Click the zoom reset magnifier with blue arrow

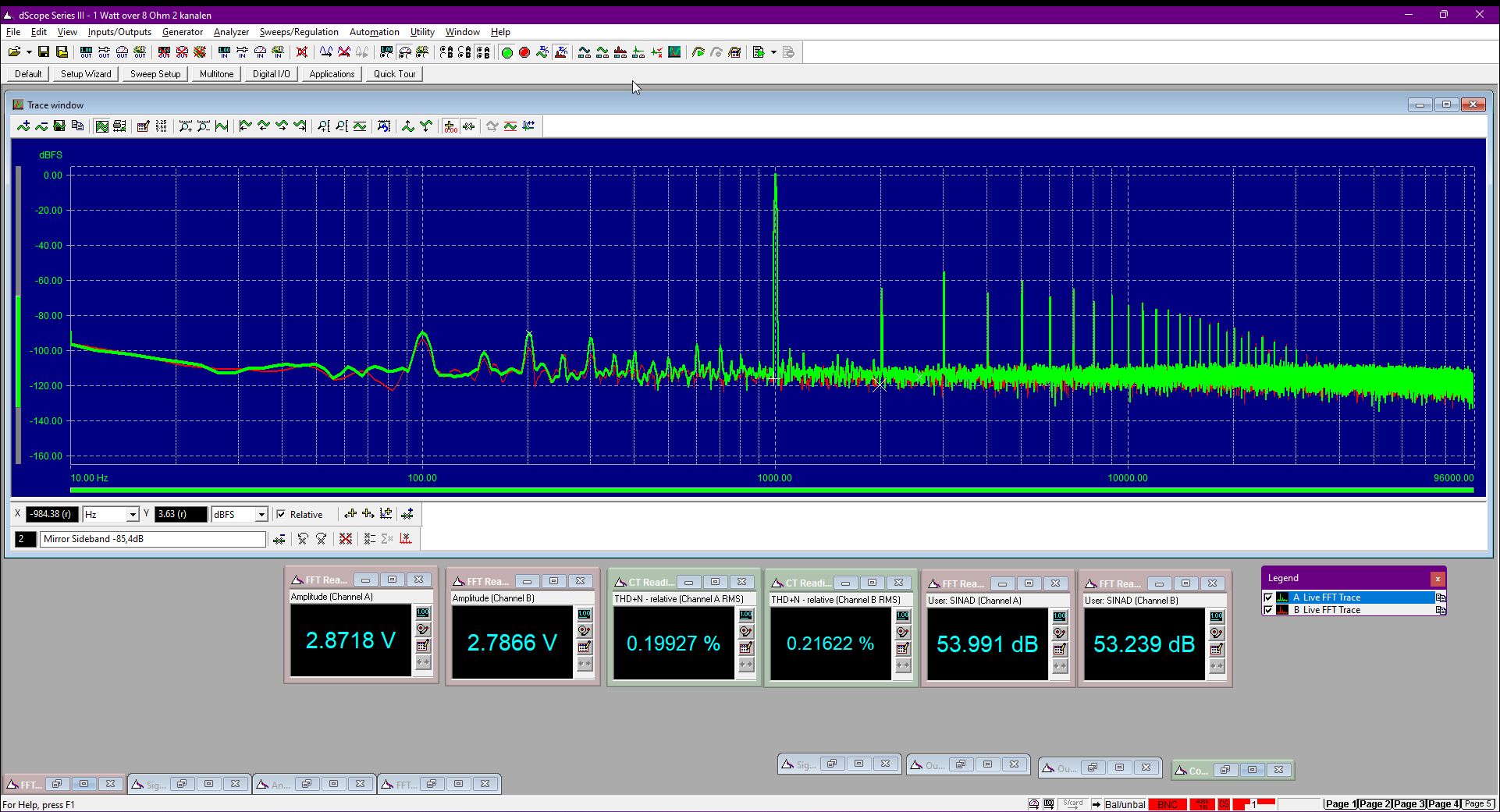[384, 126]
